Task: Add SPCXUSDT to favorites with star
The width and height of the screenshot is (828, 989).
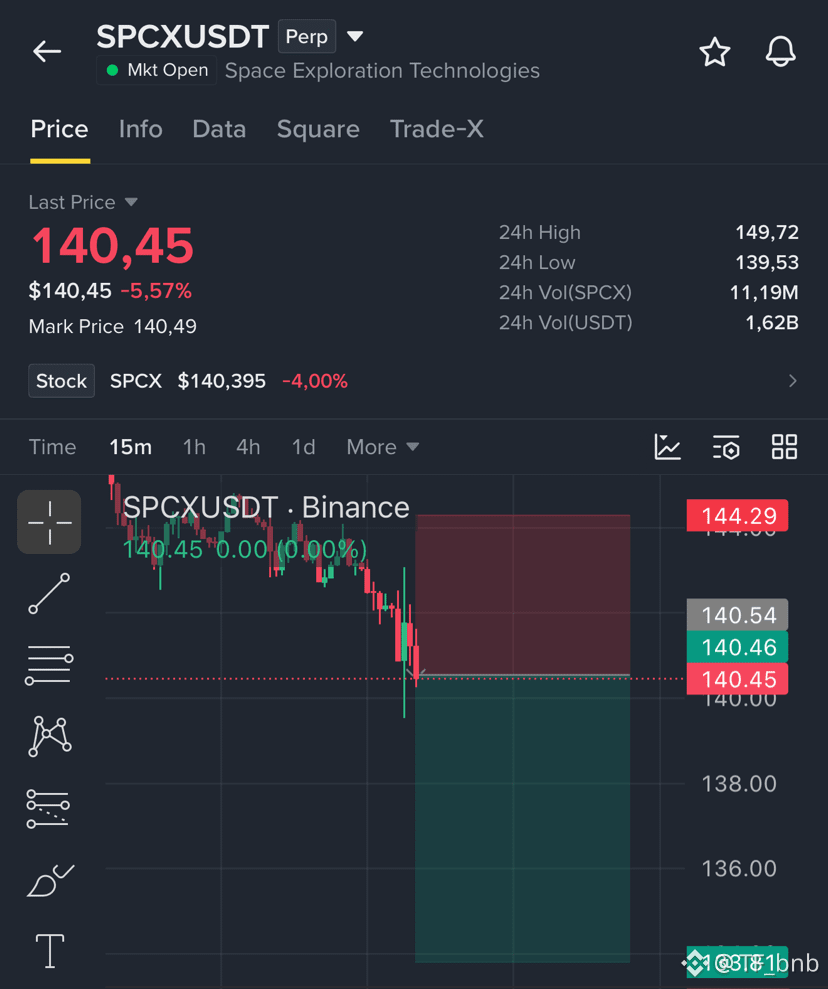Action: [714, 52]
